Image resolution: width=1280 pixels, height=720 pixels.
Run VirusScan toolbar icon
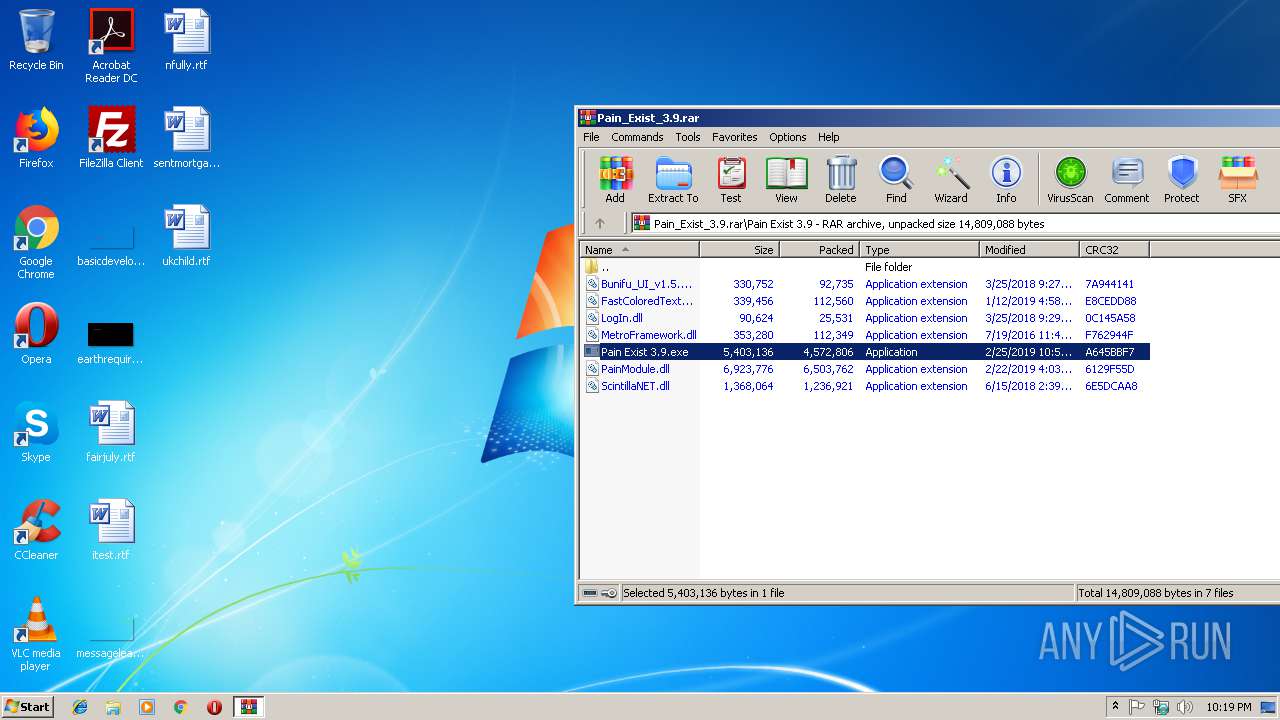[1070, 180]
